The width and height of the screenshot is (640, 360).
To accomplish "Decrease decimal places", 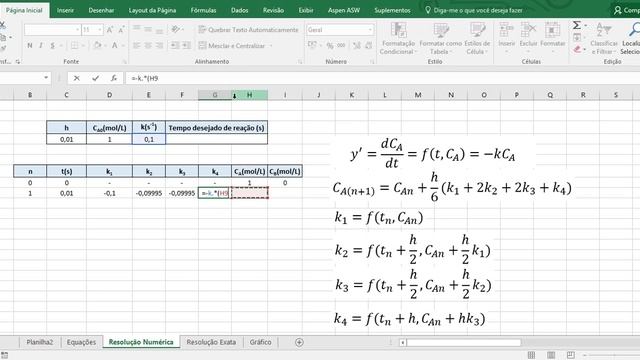I will (x=369, y=46).
